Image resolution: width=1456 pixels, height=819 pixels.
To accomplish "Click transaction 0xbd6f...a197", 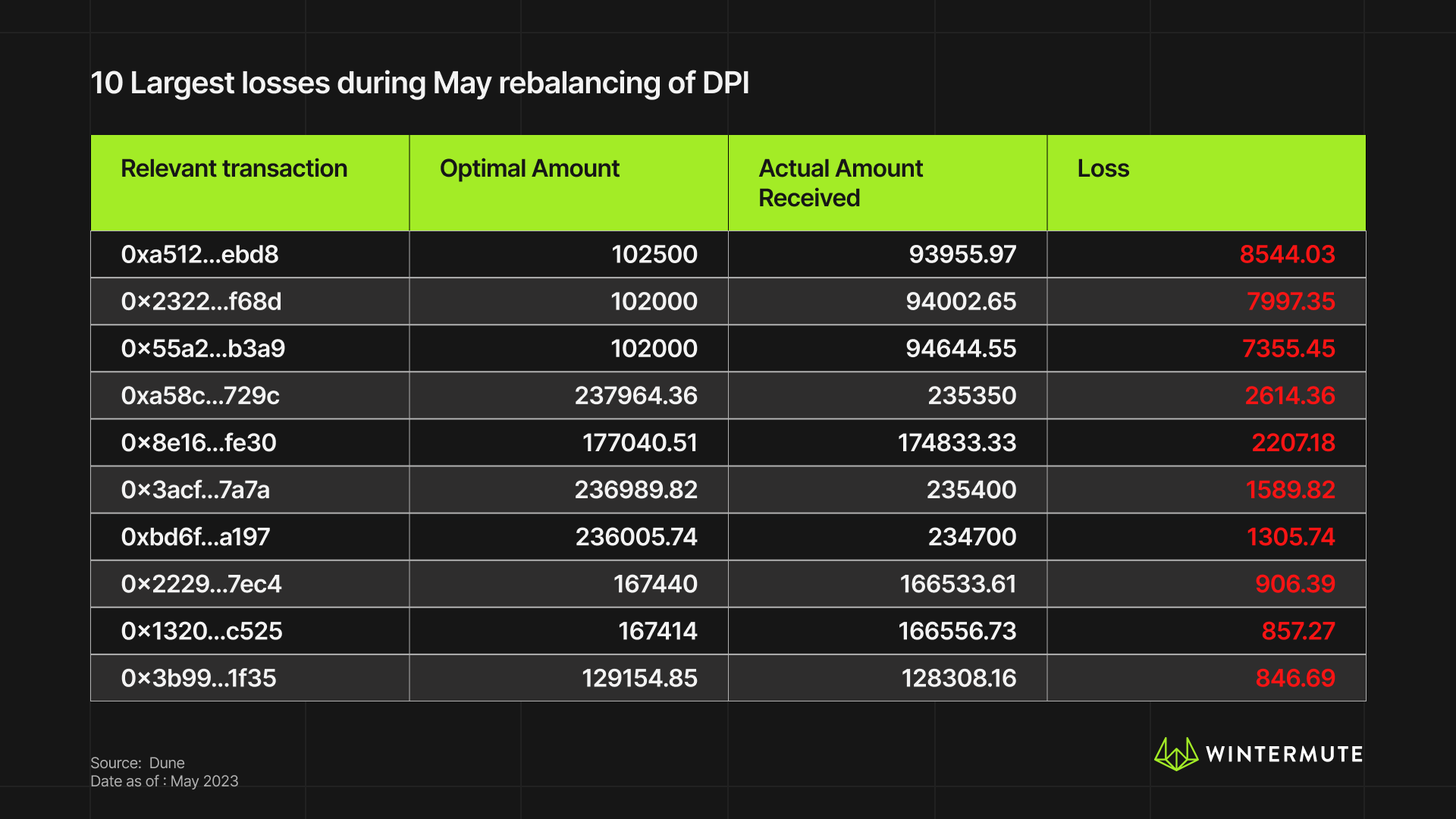I will 196,536.
